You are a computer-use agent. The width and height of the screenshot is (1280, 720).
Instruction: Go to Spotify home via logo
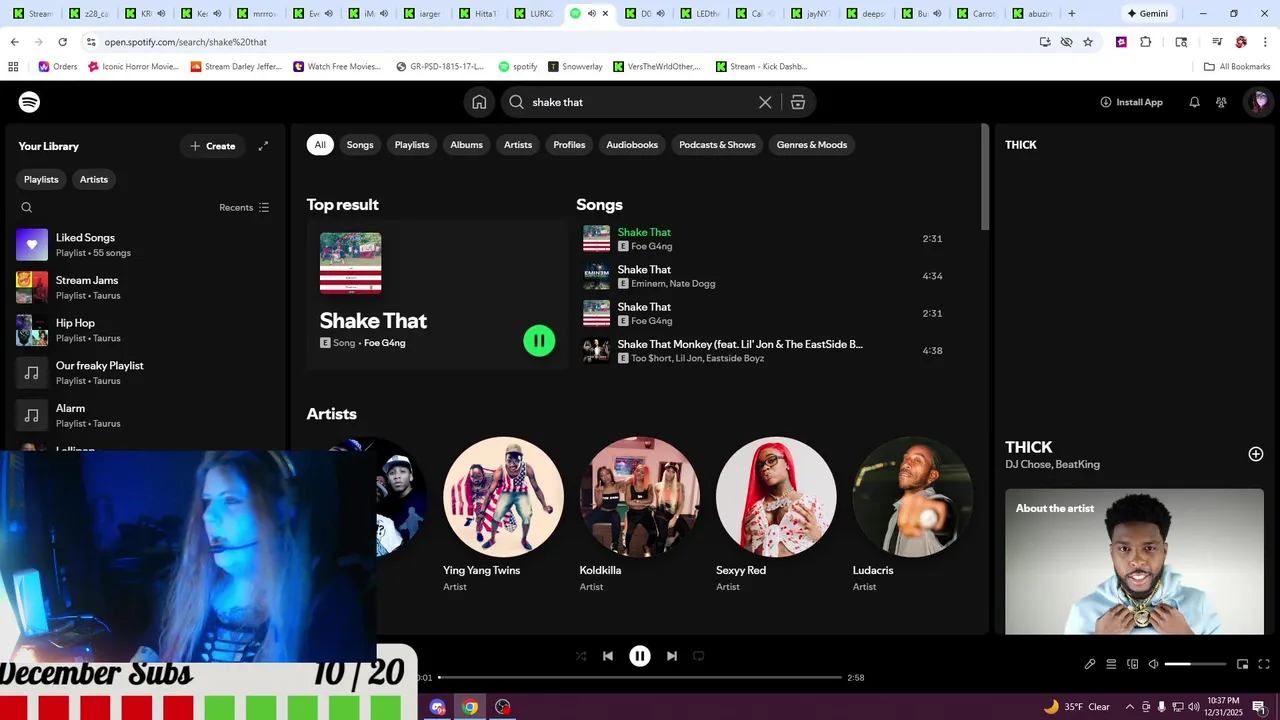(x=29, y=102)
